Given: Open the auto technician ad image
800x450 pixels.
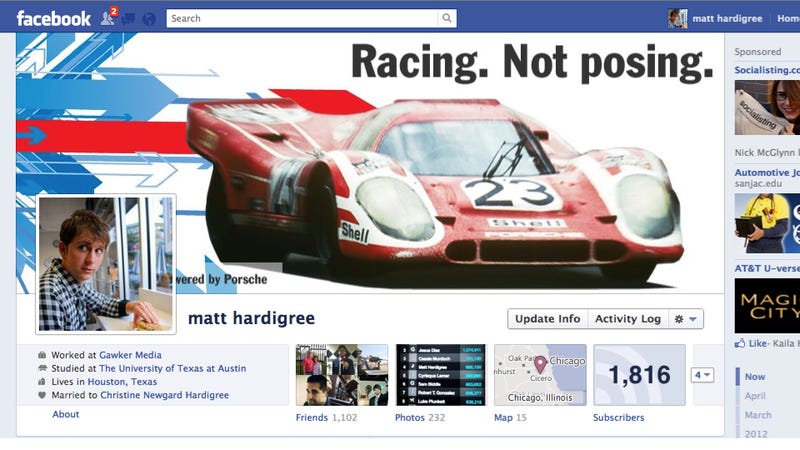Looking at the screenshot, I should (767, 223).
